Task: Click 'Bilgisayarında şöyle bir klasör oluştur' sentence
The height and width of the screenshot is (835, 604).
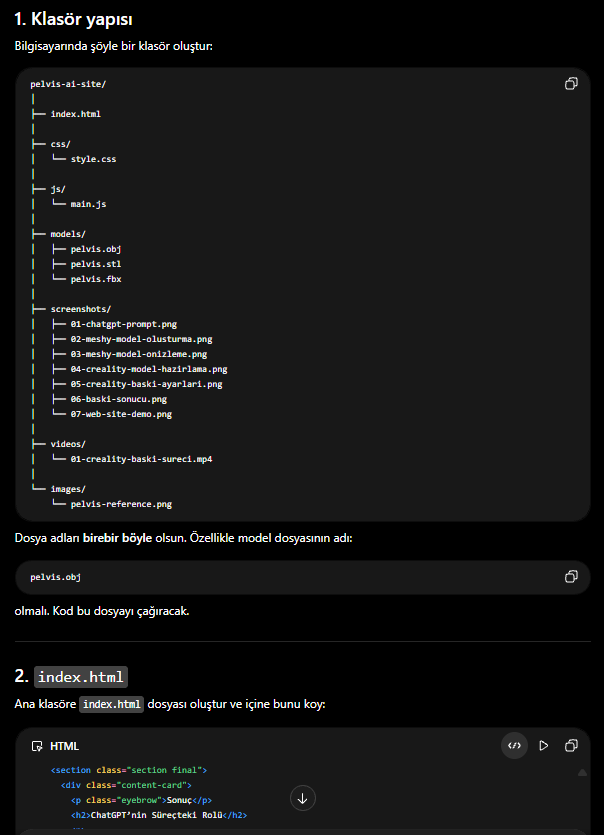Action: point(113,46)
